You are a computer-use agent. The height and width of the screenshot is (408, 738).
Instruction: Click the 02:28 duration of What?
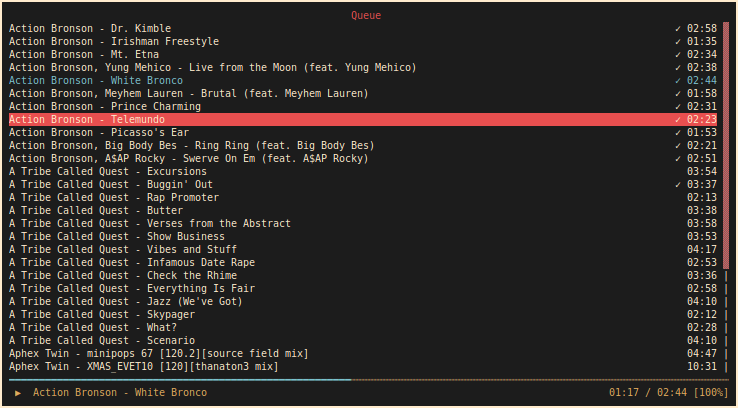pos(702,328)
